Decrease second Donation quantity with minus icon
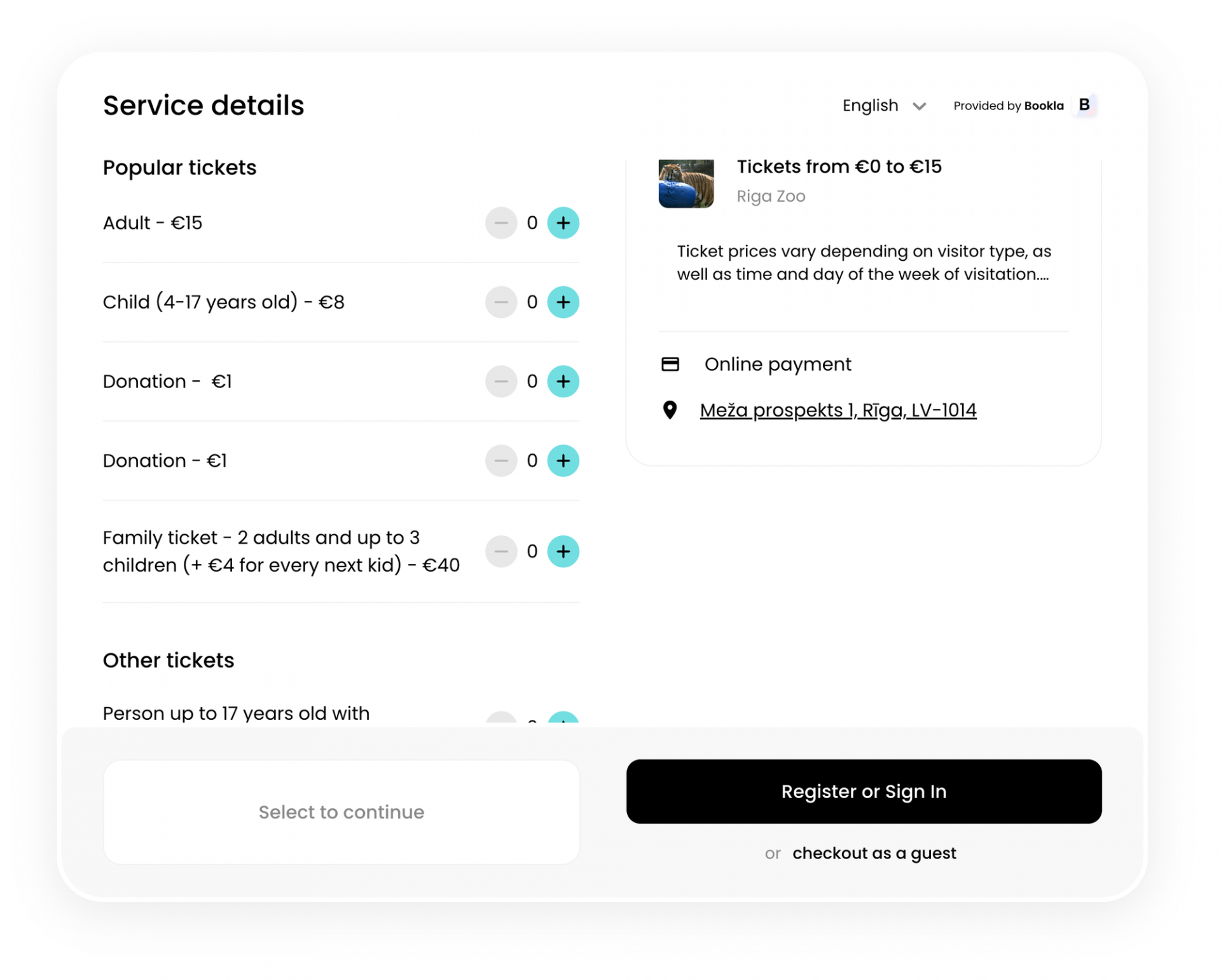This screenshot has width=1221, height=980. 502,460
